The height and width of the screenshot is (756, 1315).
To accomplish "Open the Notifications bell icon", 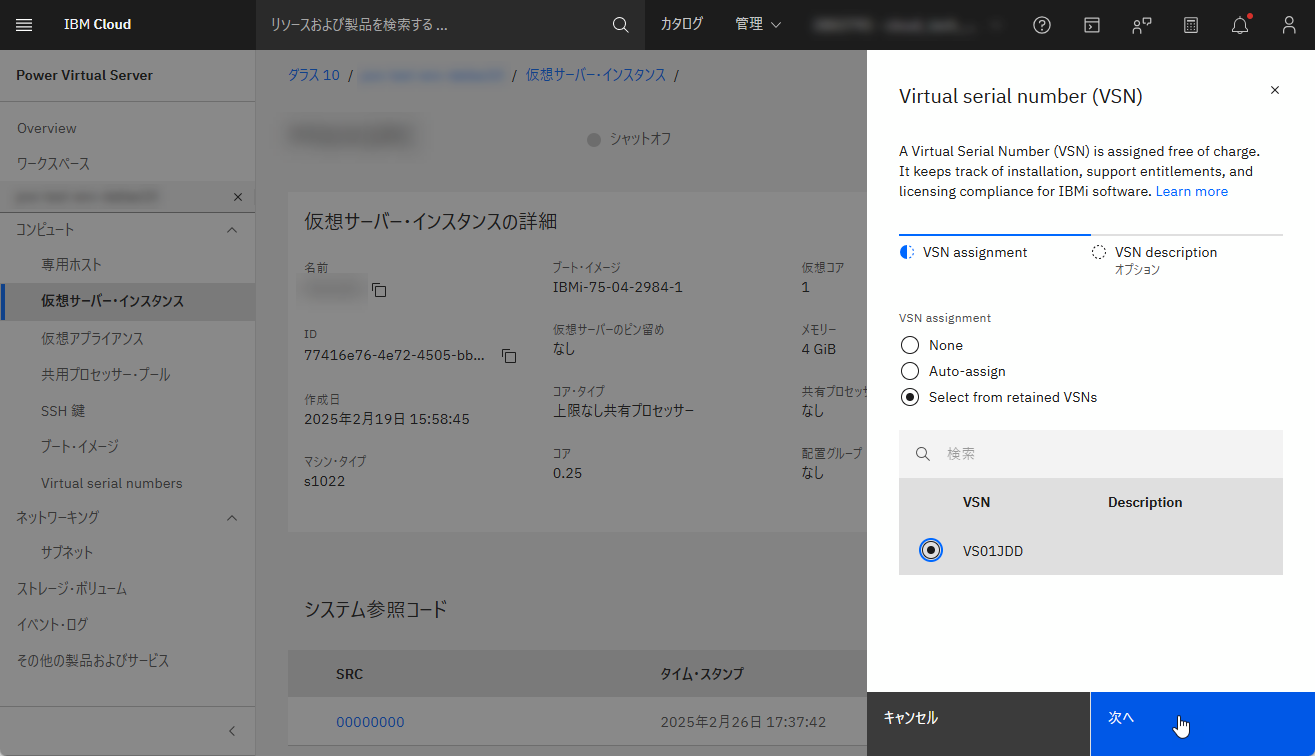I will [x=1240, y=25].
